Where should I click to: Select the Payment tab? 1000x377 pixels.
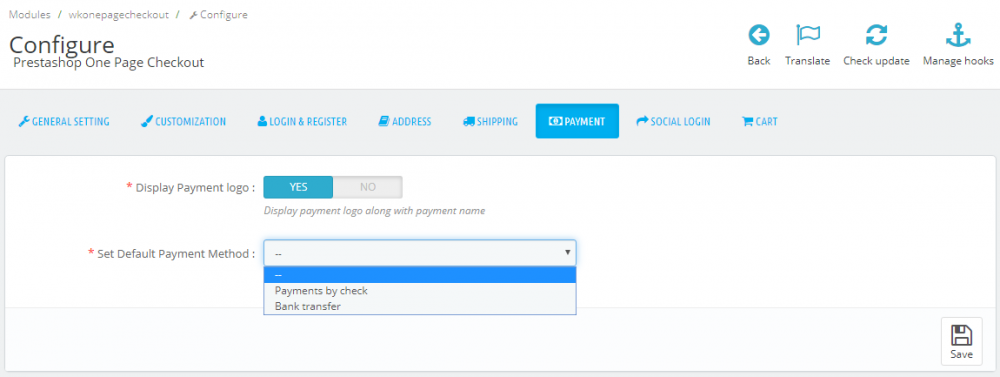[x=577, y=121]
